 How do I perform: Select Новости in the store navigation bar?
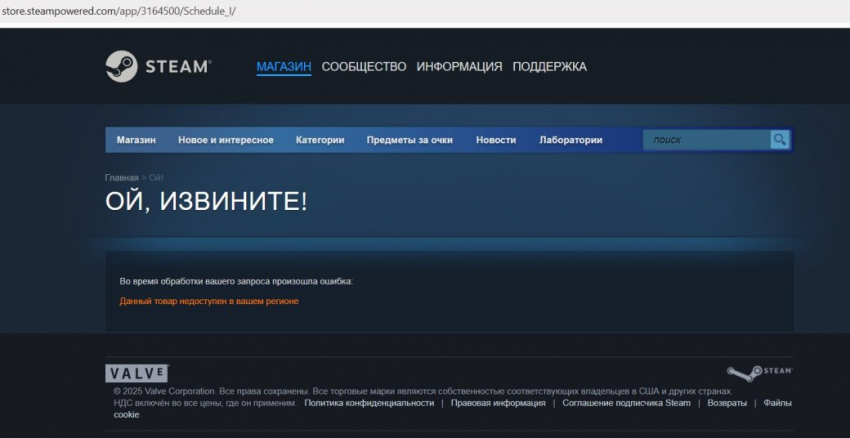click(496, 140)
